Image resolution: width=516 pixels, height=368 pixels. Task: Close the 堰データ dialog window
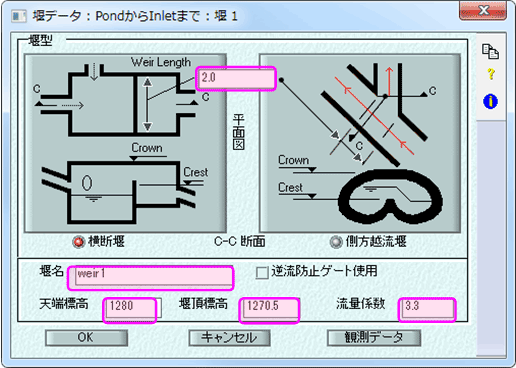(x=483, y=11)
